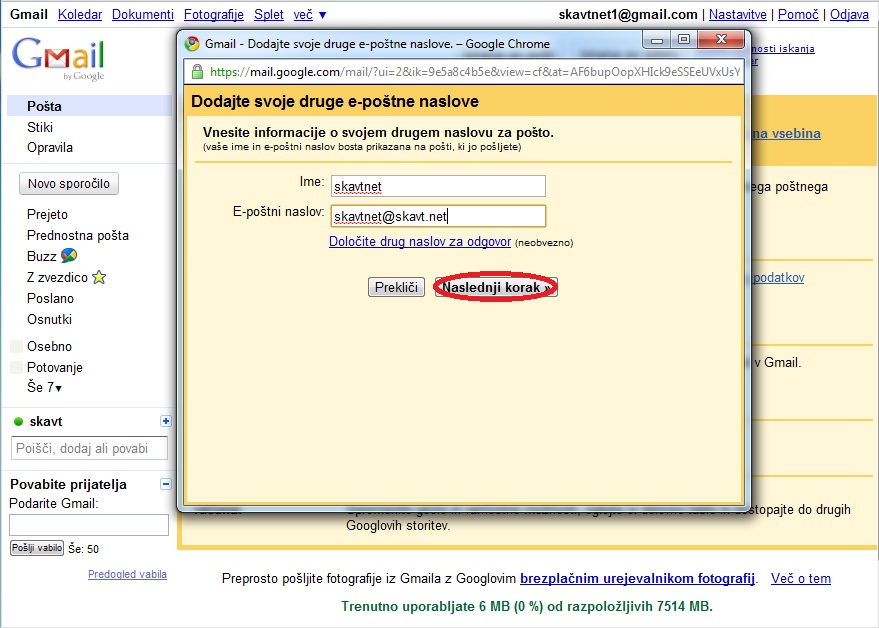The image size is (879, 628).
Task: Open the Potovanje label
Action: coord(55,367)
